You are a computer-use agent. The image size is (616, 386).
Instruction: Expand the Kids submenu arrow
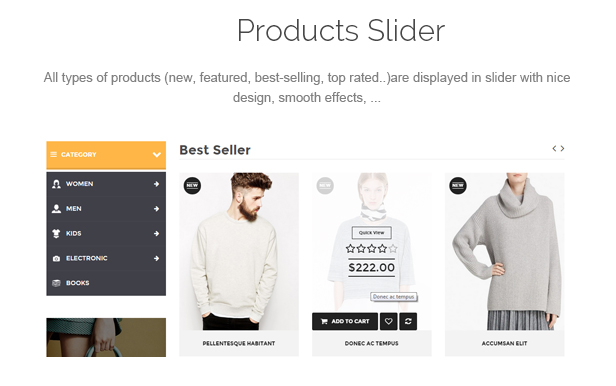156,234
